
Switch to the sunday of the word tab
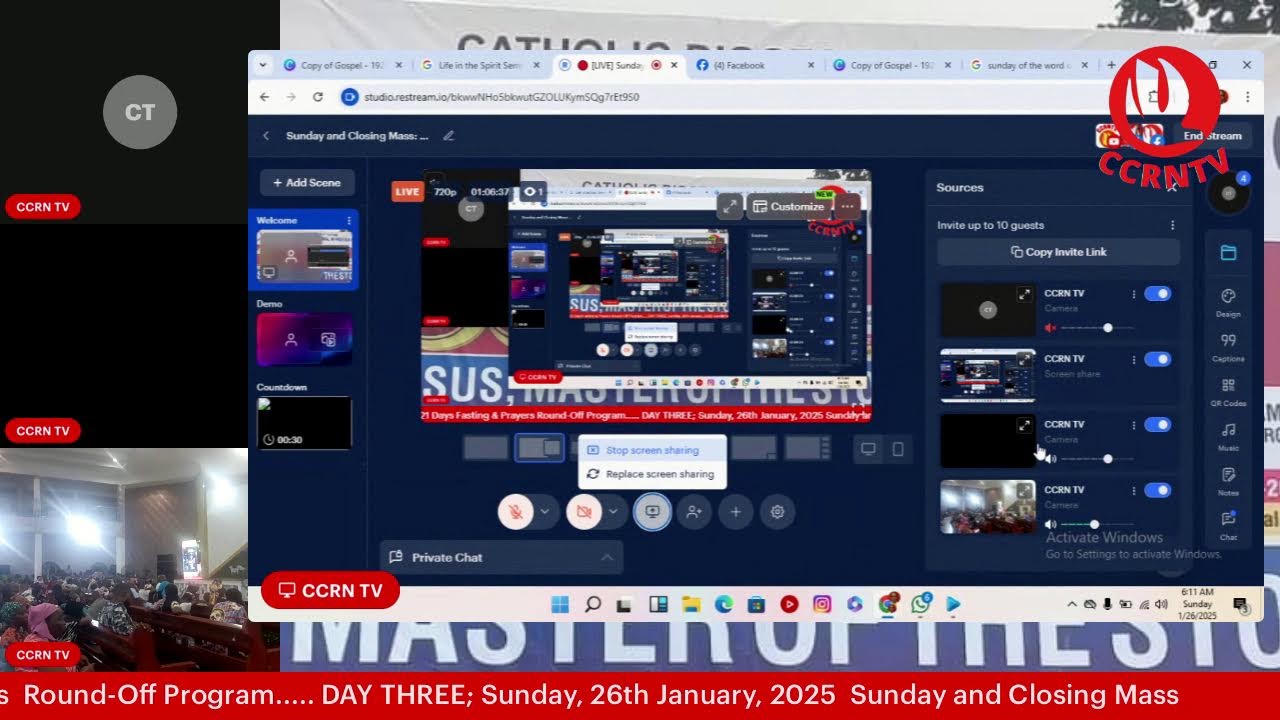click(1029, 65)
